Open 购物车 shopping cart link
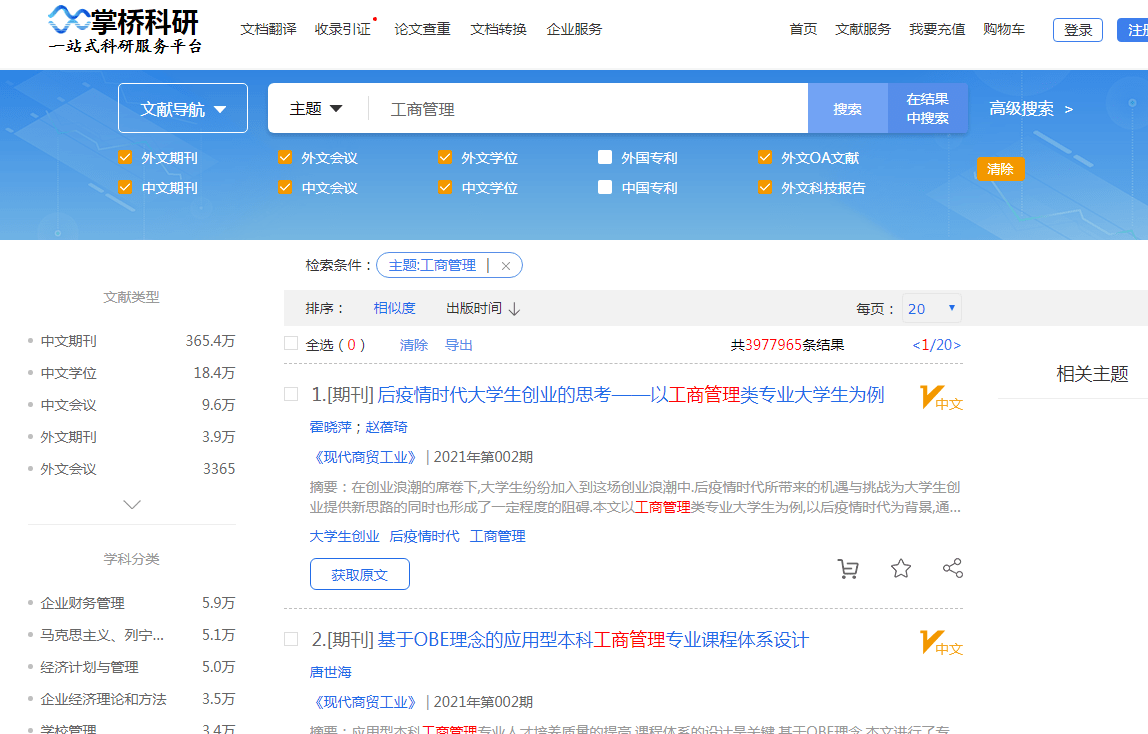Viewport: 1148px width, 734px height. coord(1004,29)
